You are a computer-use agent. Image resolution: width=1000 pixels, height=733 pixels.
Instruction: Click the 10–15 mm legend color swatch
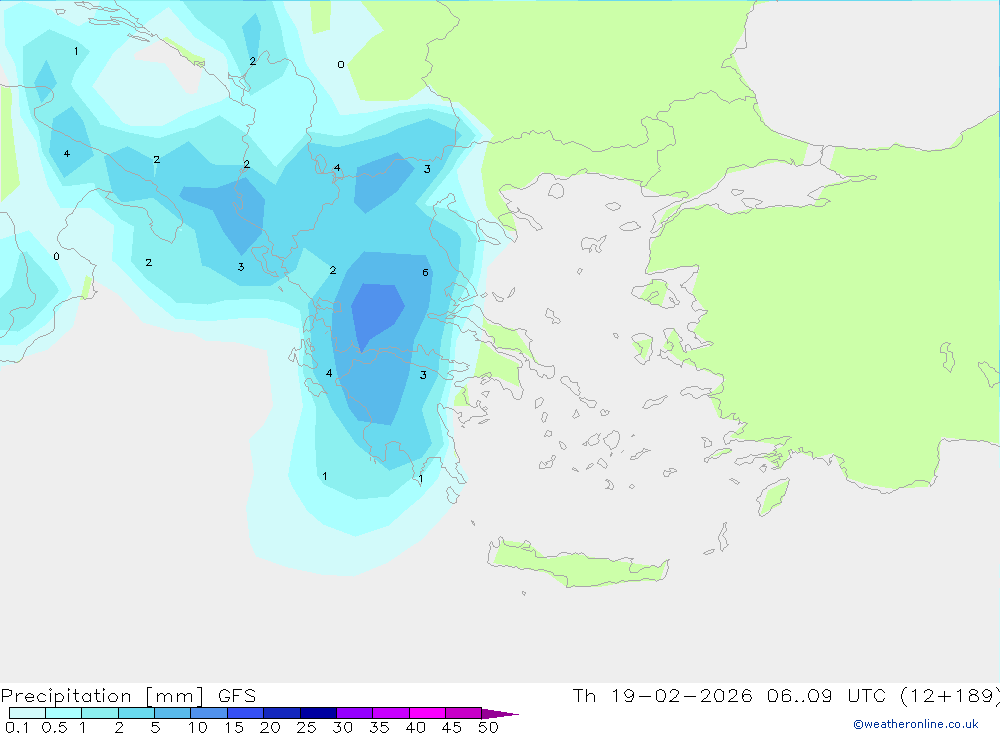tap(209, 713)
